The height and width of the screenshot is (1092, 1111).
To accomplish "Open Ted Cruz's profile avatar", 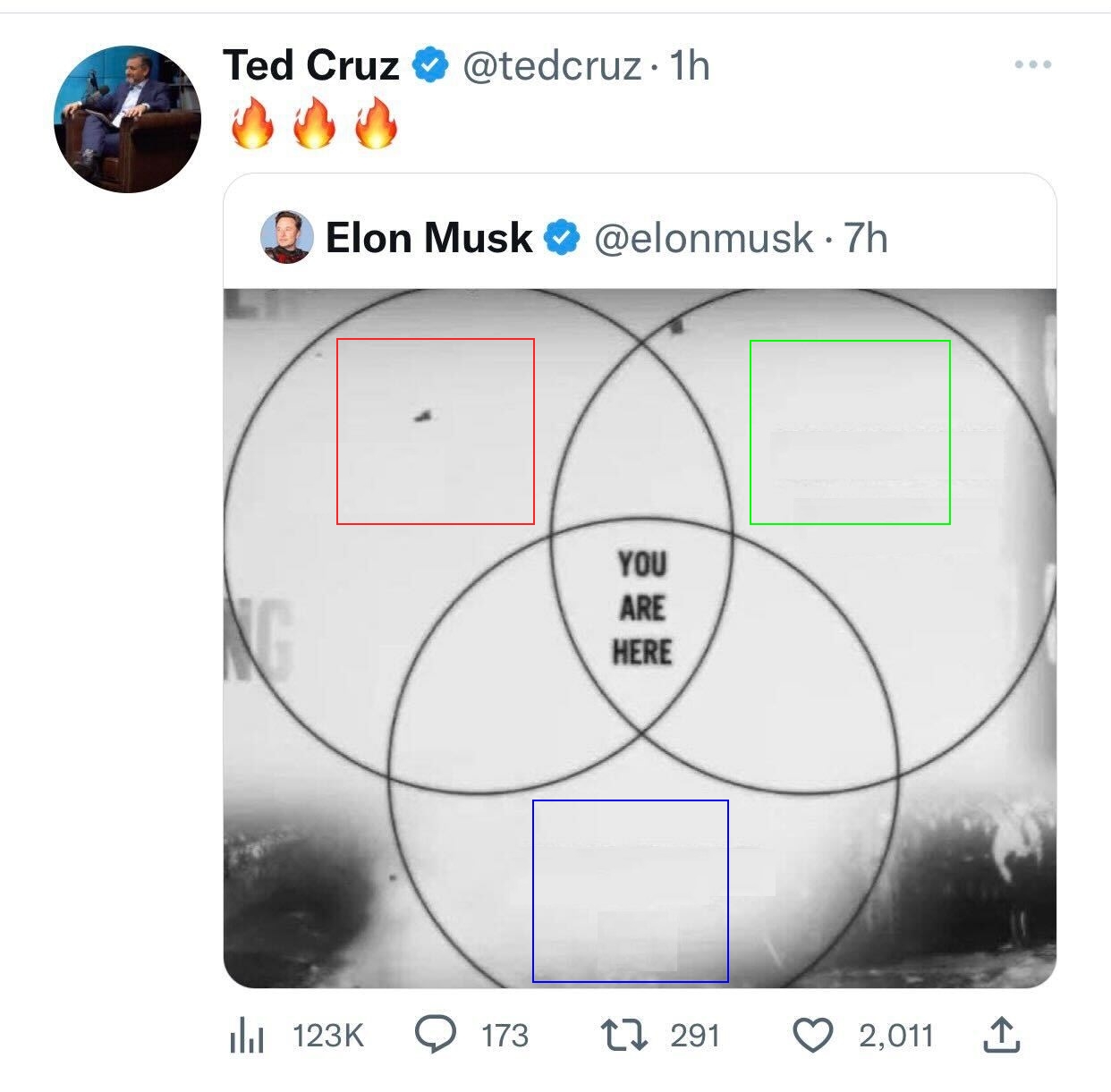I will point(127,119).
